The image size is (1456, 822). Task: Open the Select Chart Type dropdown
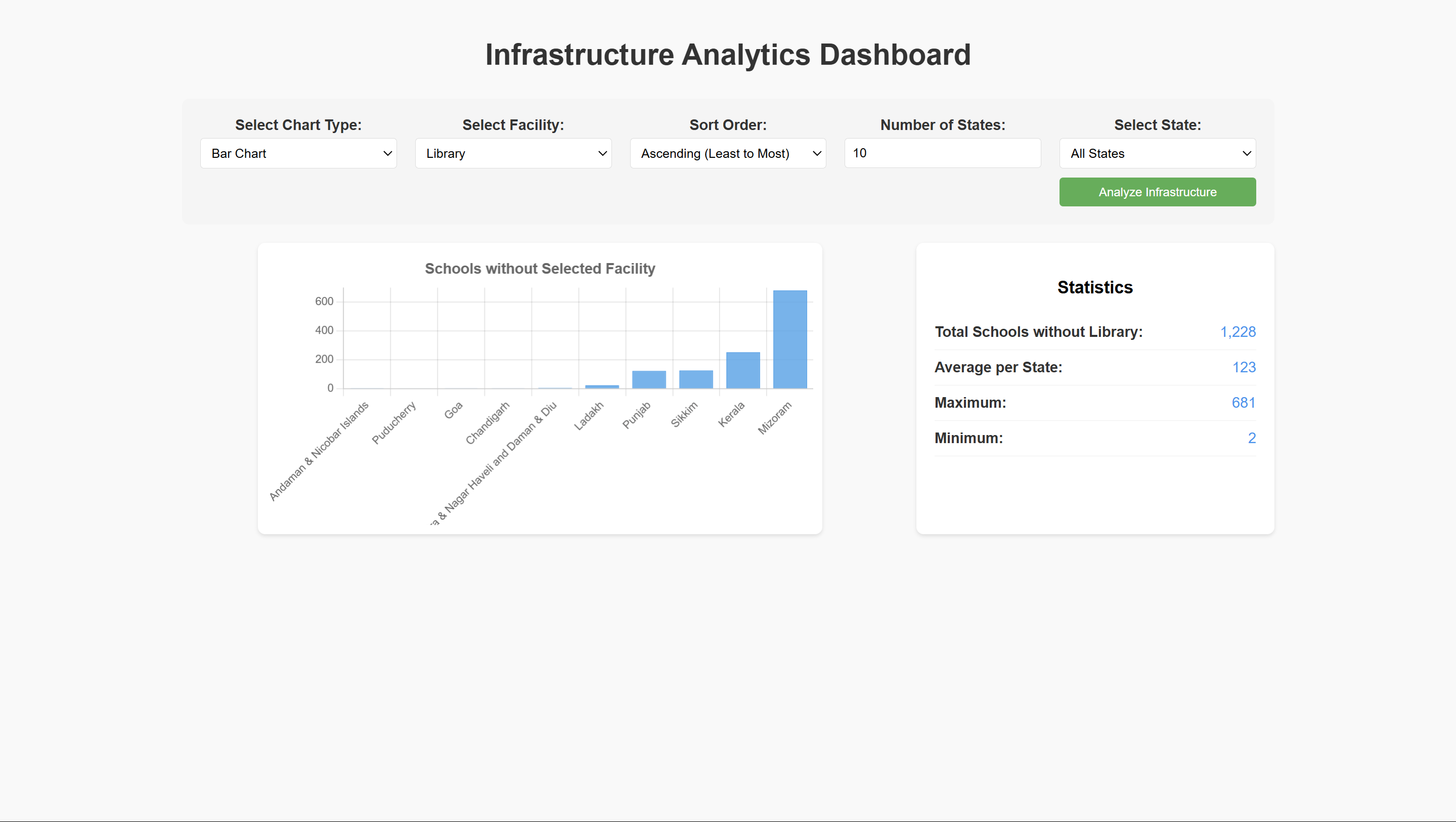[298, 153]
